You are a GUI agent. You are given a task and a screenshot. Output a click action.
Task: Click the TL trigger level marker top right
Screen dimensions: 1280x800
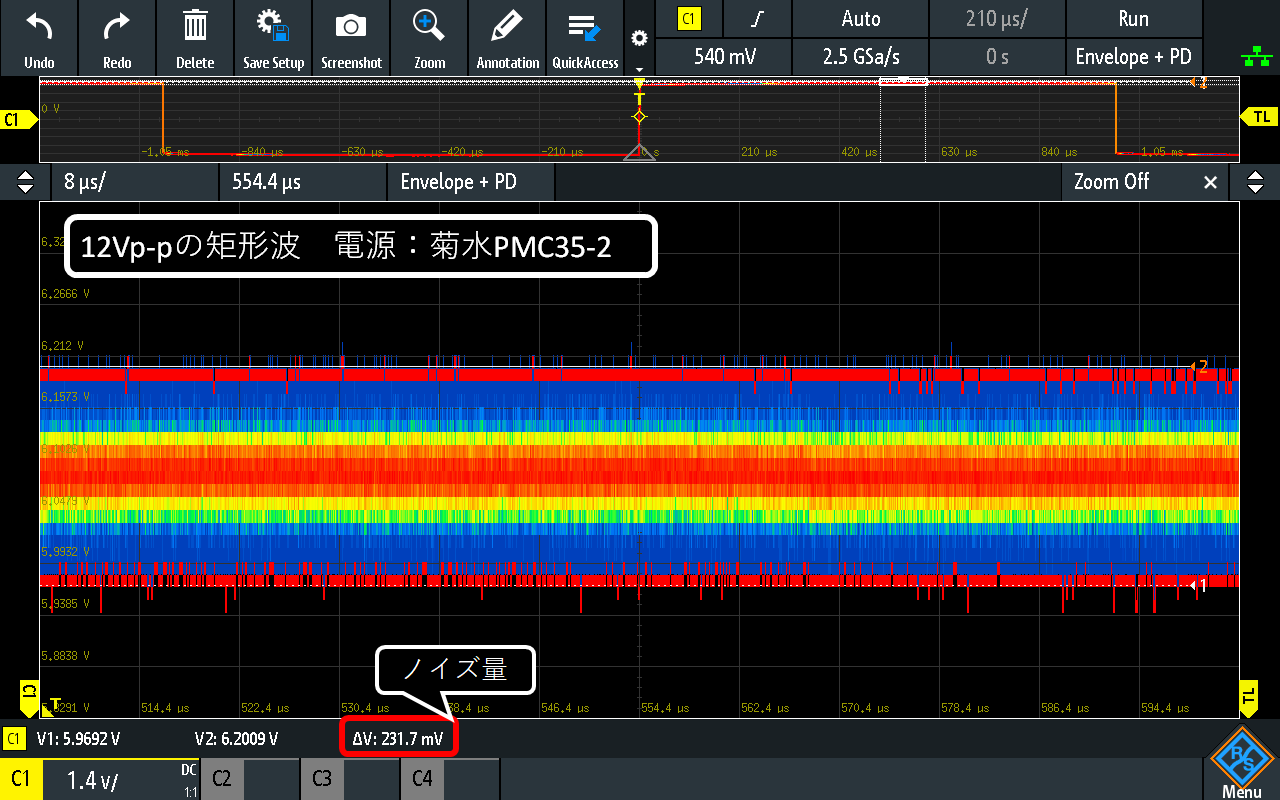(1258, 117)
